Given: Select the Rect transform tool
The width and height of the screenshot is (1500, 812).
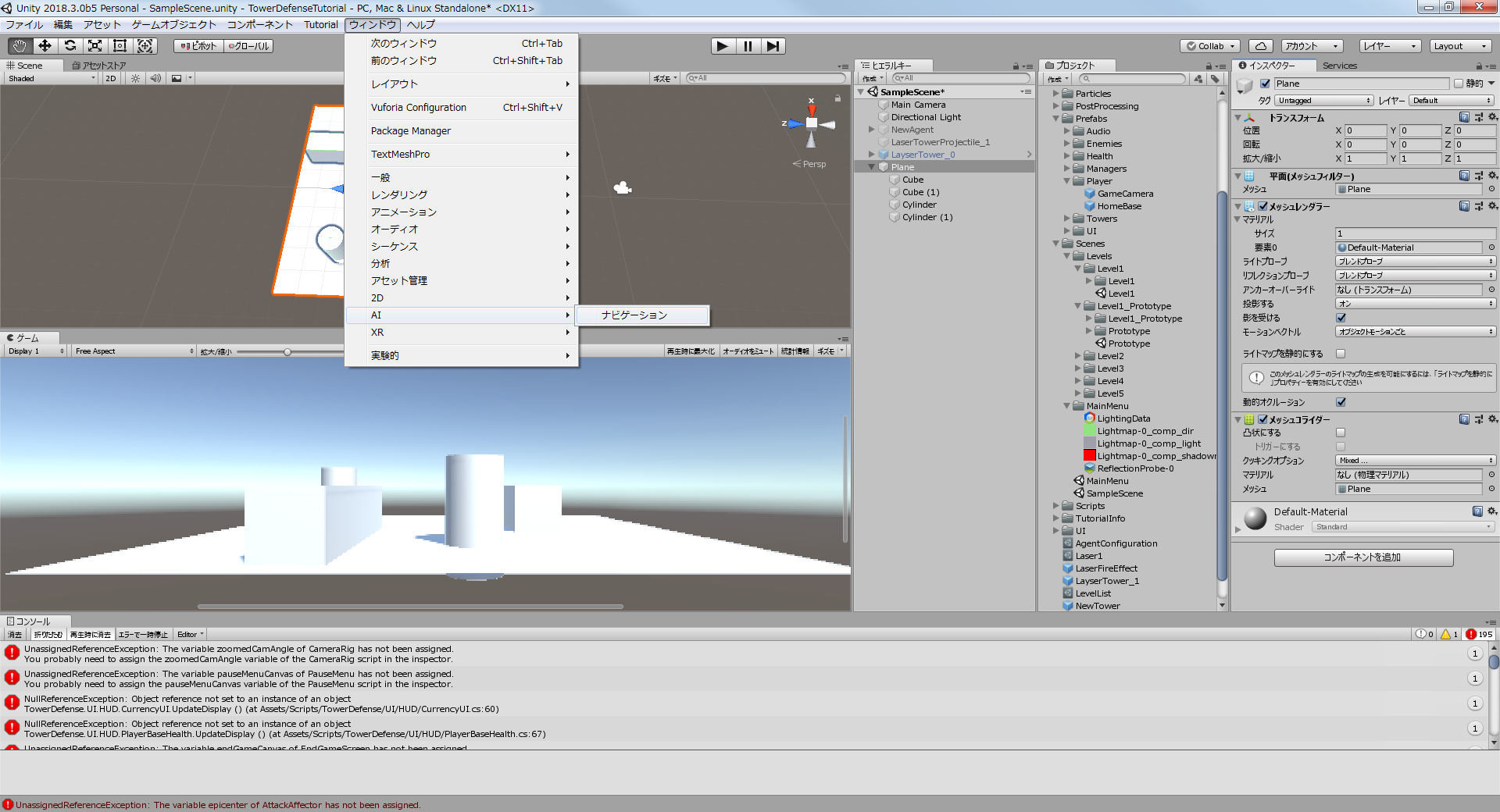Looking at the screenshot, I should (120, 46).
